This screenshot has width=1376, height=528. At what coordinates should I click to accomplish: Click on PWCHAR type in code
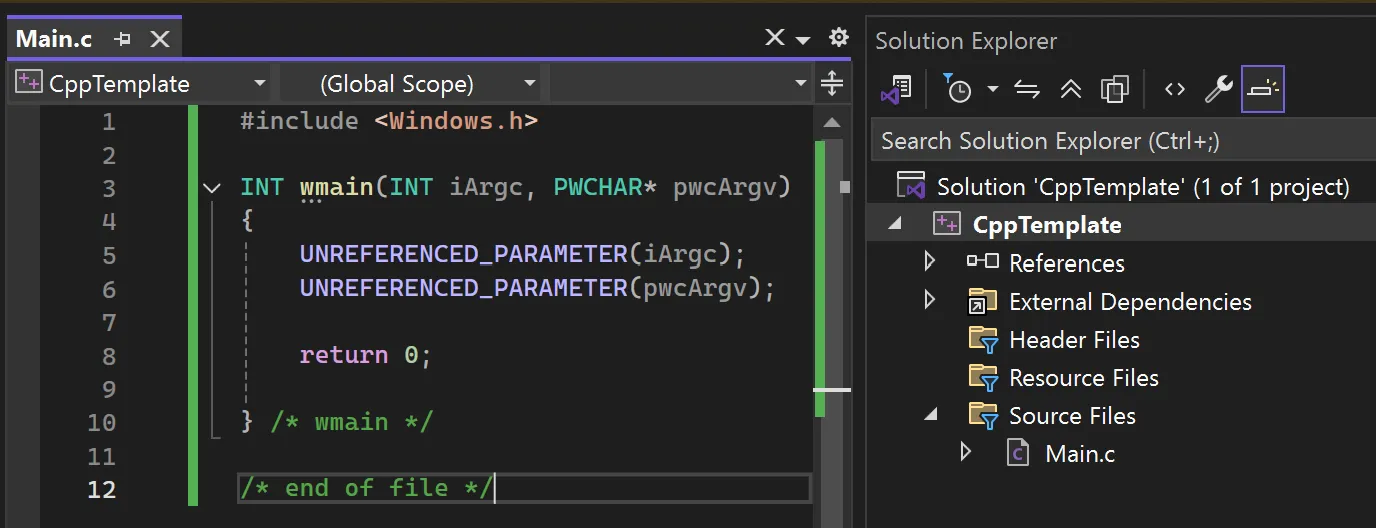598,188
